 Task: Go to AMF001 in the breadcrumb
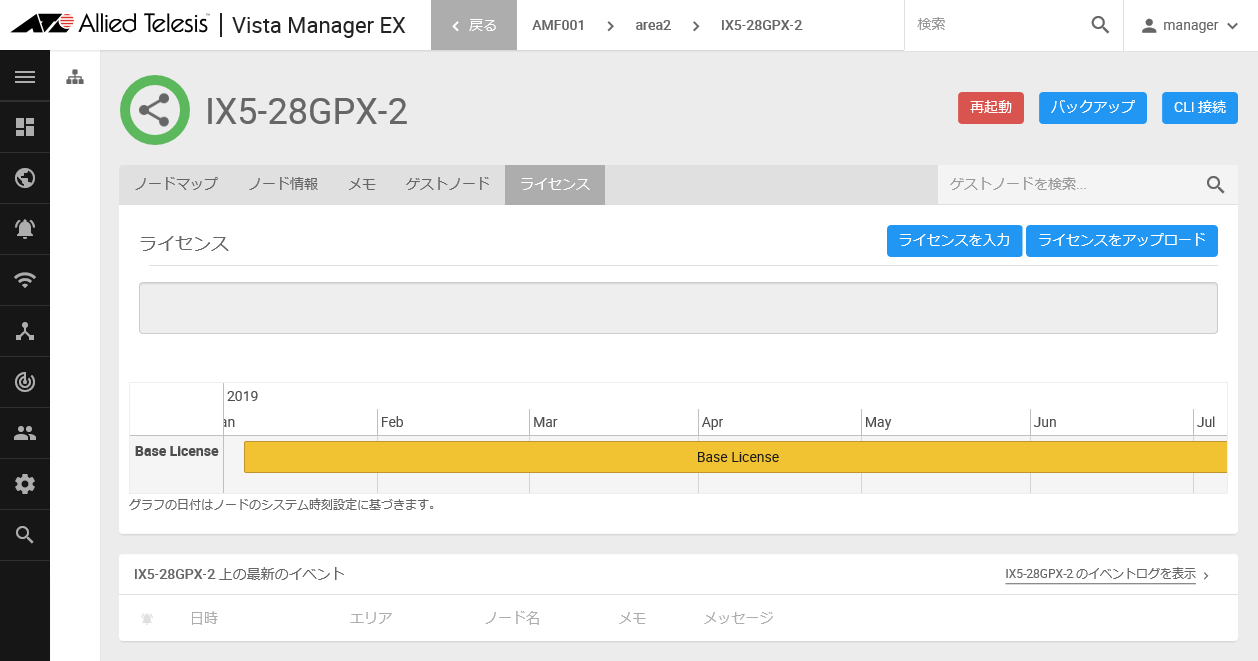pos(559,25)
